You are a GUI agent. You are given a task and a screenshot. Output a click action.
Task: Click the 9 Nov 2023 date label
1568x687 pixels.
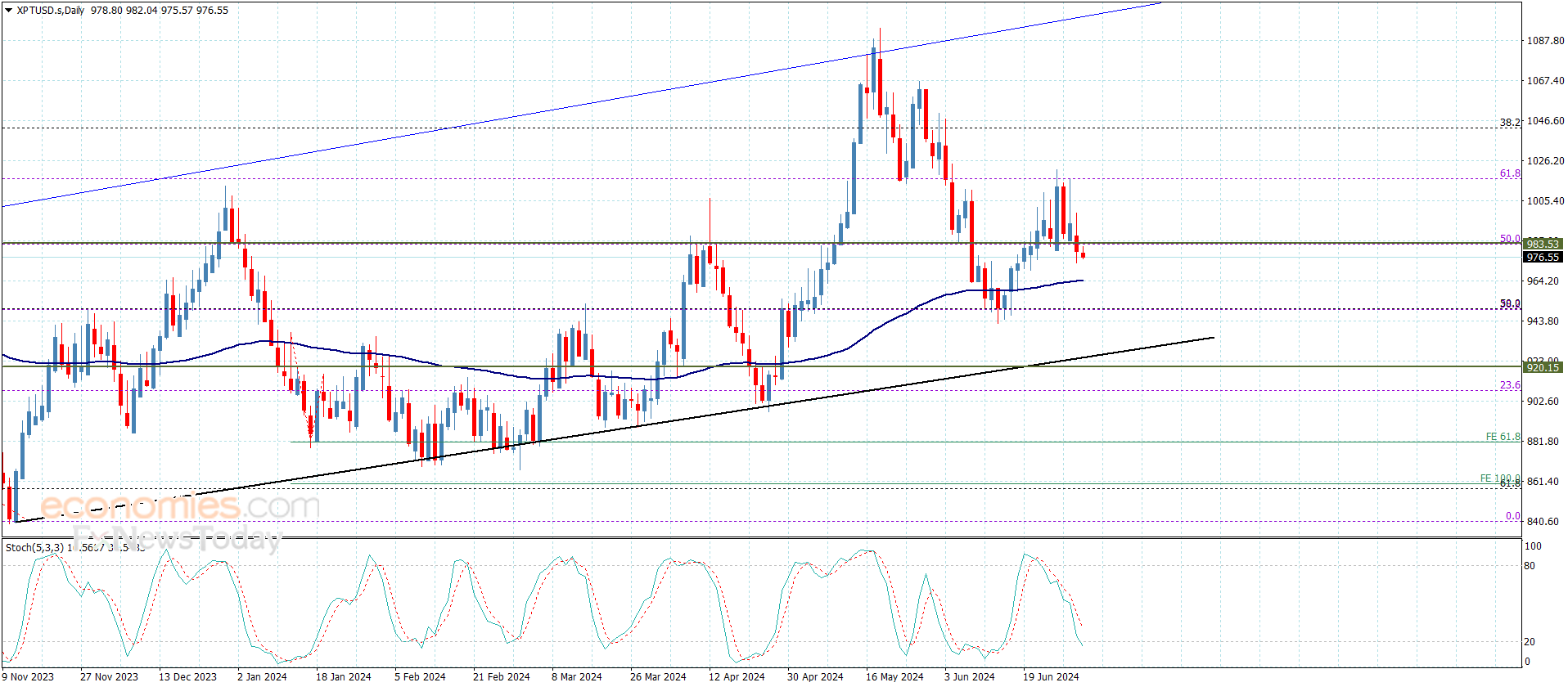pos(28,676)
